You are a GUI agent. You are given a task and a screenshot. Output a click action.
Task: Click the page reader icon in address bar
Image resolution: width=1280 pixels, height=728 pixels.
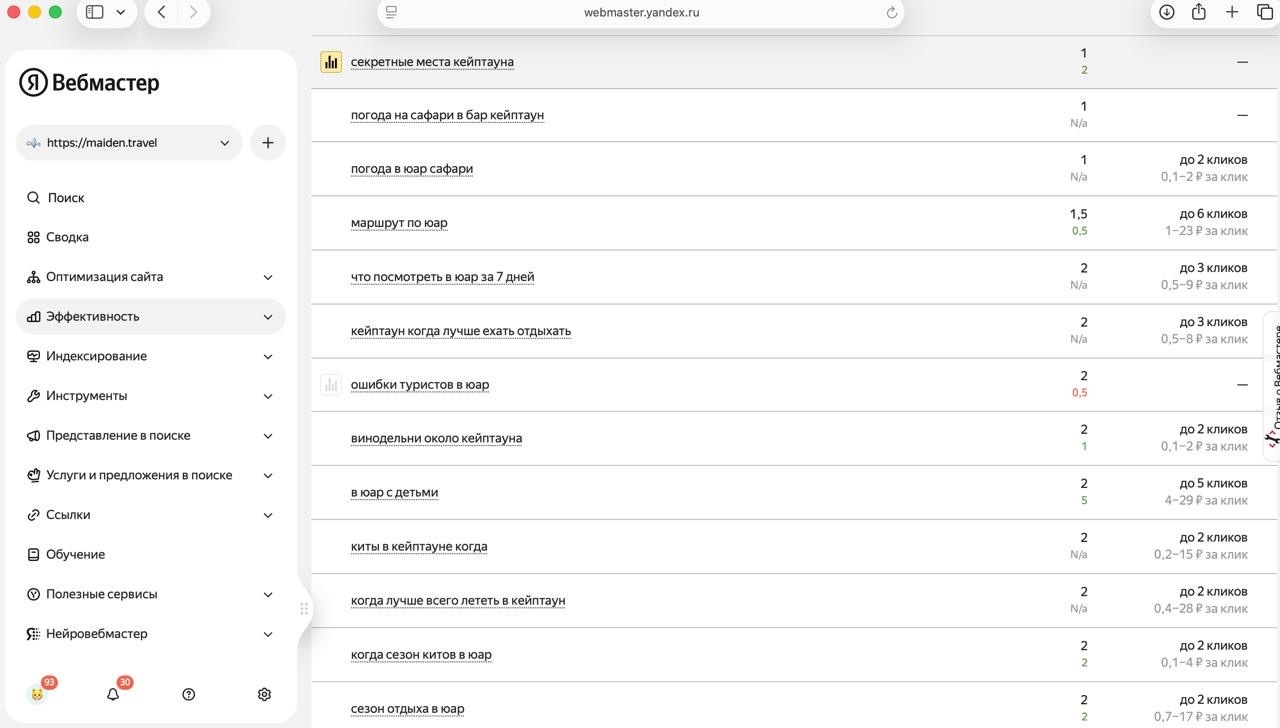coord(392,12)
